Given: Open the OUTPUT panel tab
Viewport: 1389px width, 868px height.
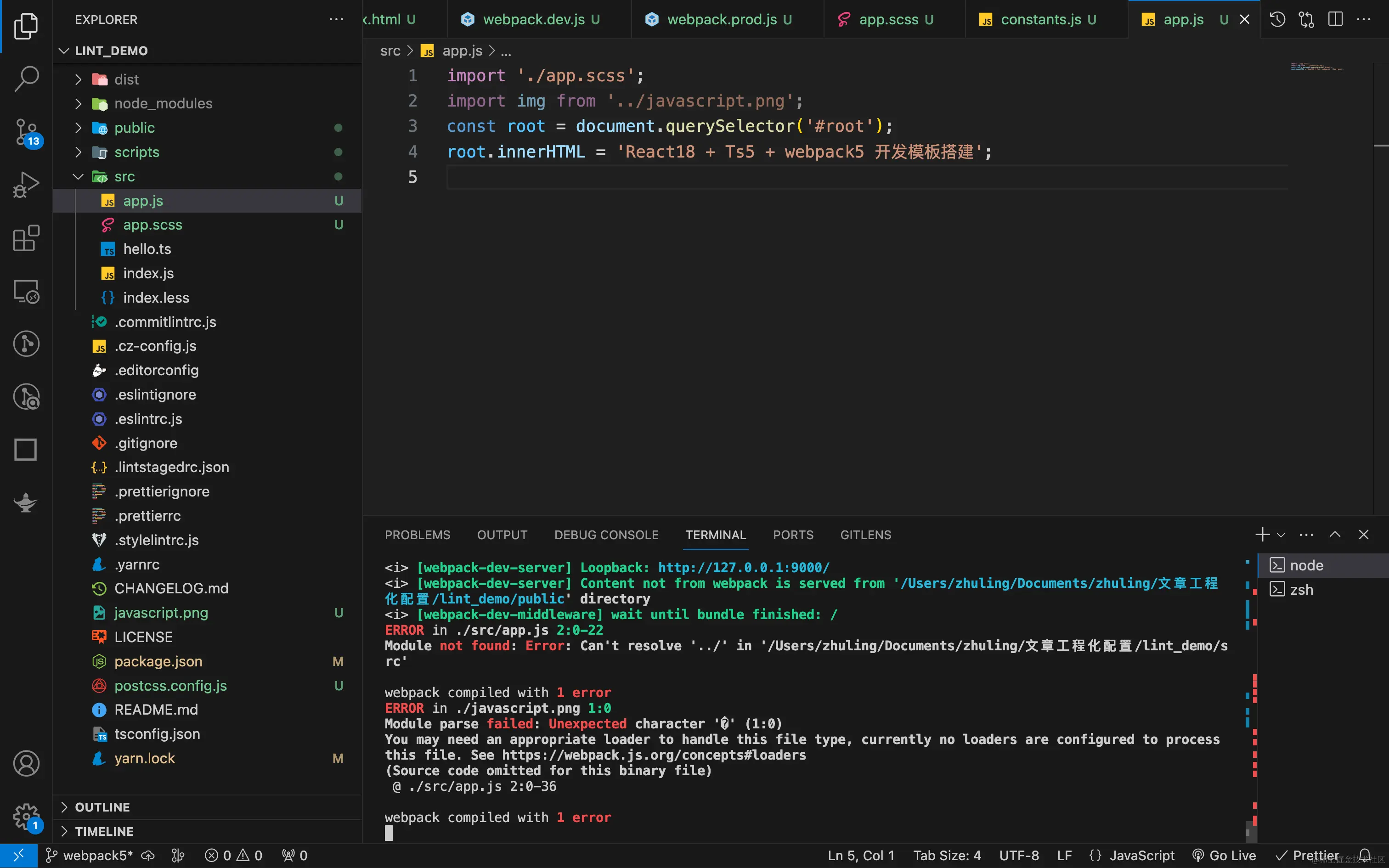Looking at the screenshot, I should 502,535.
